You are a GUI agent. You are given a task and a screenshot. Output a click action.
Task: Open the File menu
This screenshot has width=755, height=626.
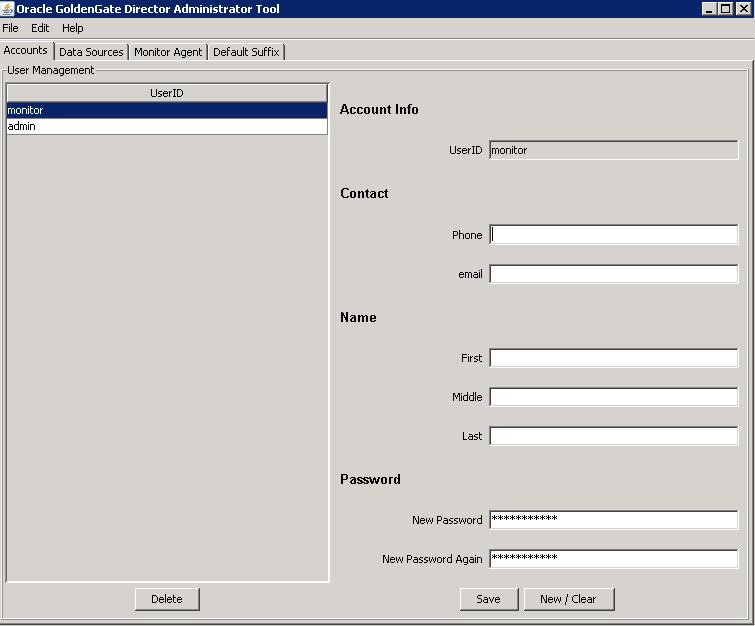(11, 28)
